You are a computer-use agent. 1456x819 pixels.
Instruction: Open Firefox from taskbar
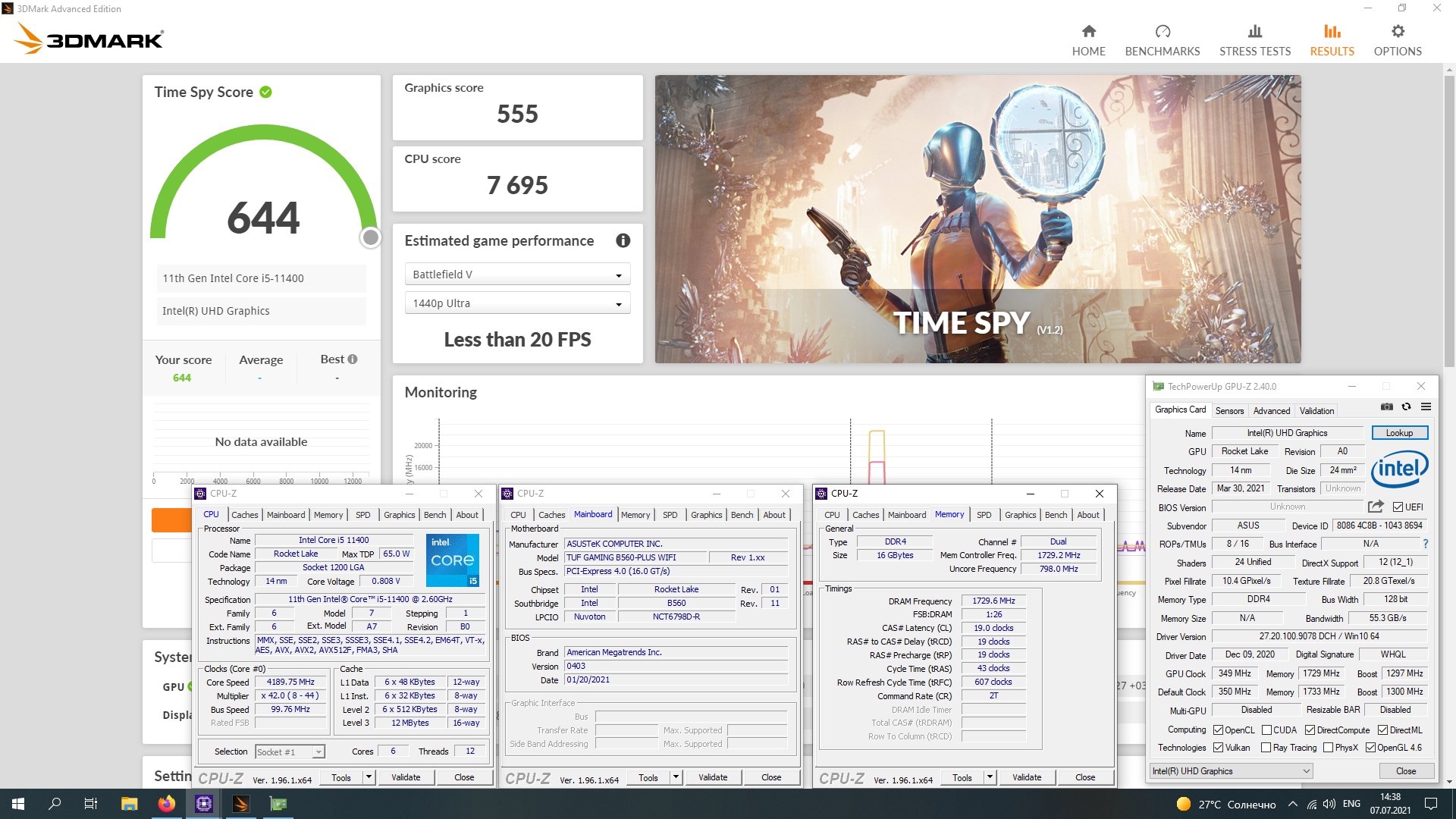click(x=167, y=804)
